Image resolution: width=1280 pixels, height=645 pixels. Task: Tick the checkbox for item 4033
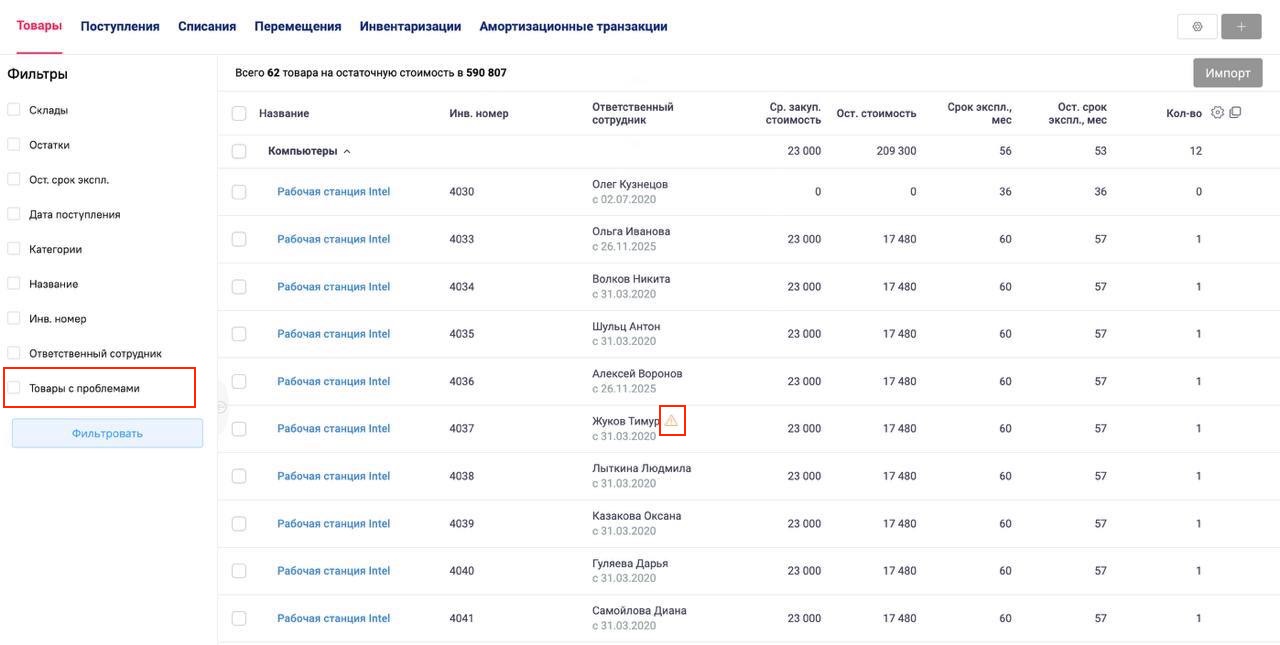239,239
